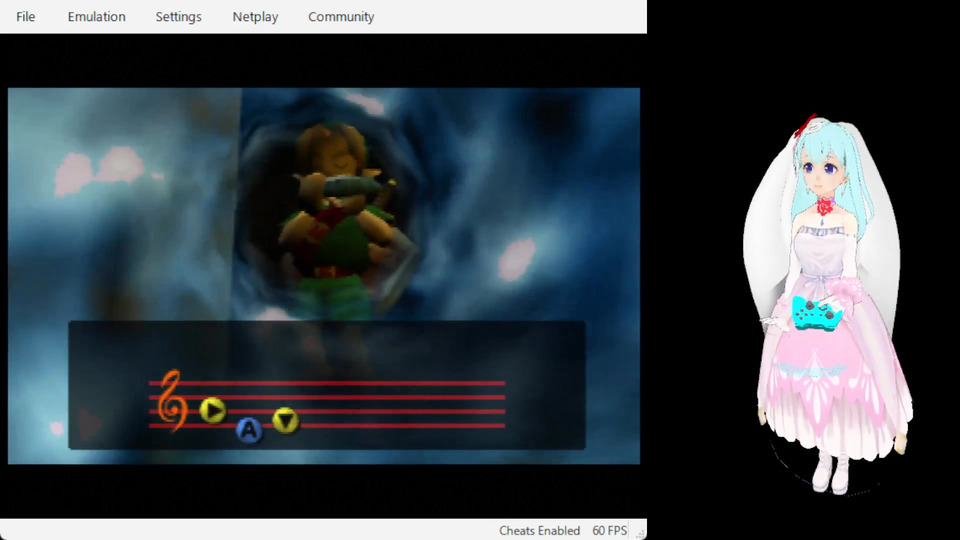Click the avatar's red rose choker
Screen dimensions: 960x540
[825, 206]
